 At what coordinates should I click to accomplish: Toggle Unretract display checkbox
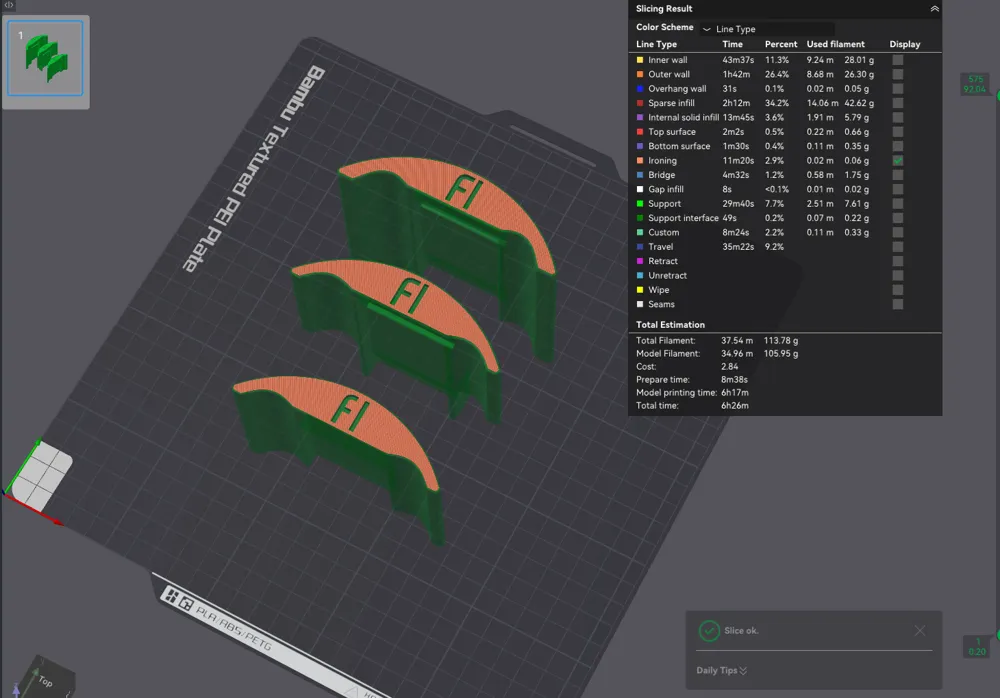[898, 276]
